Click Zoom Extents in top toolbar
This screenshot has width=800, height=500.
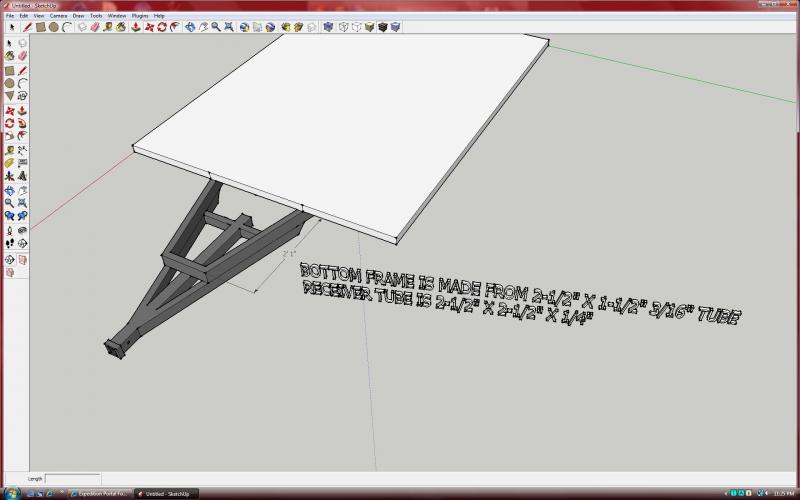[229, 27]
